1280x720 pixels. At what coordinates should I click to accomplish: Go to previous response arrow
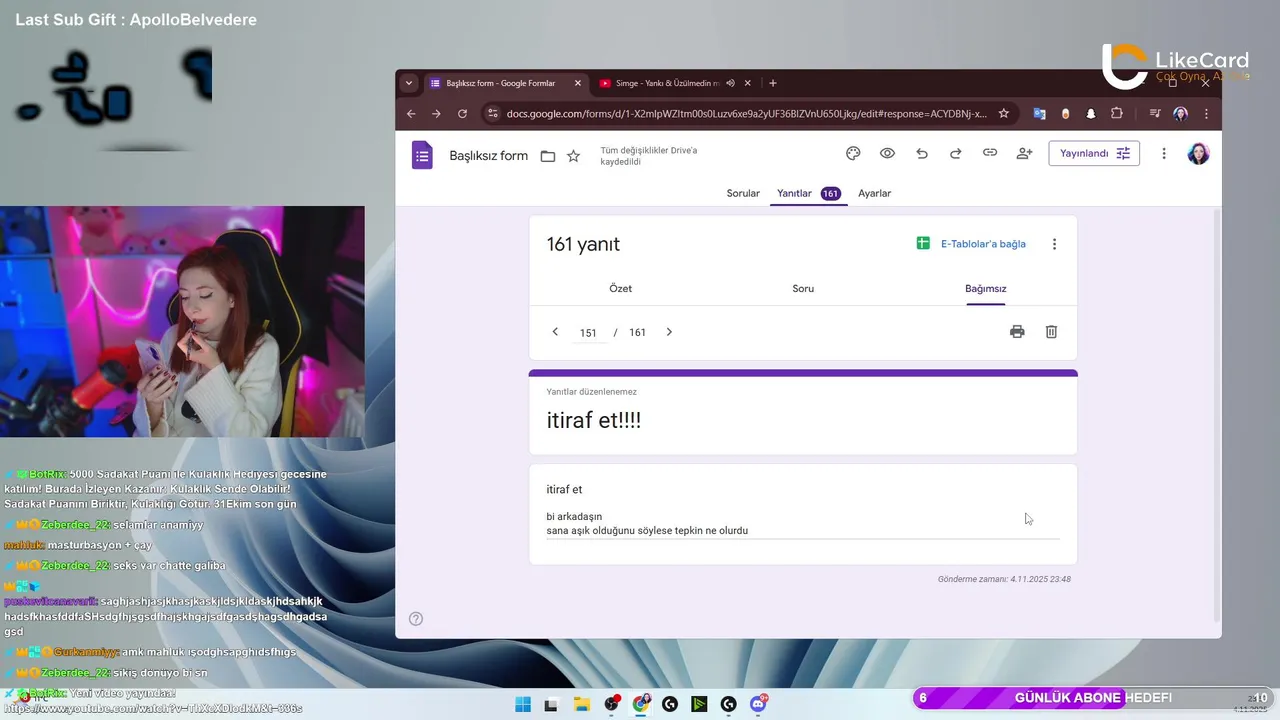pyautogui.click(x=555, y=332)
